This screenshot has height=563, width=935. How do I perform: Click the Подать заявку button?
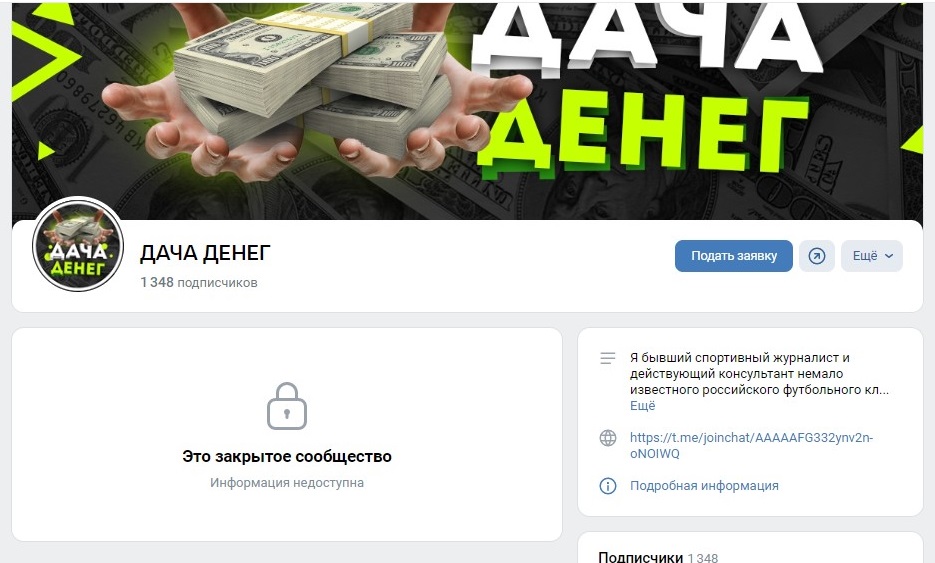733,256
